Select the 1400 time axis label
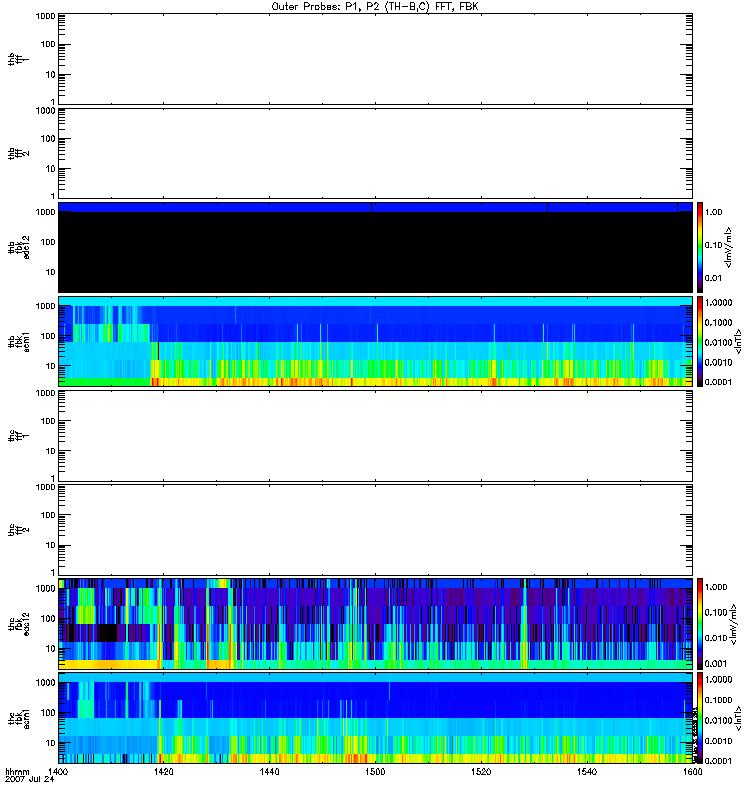 [59, 773]
